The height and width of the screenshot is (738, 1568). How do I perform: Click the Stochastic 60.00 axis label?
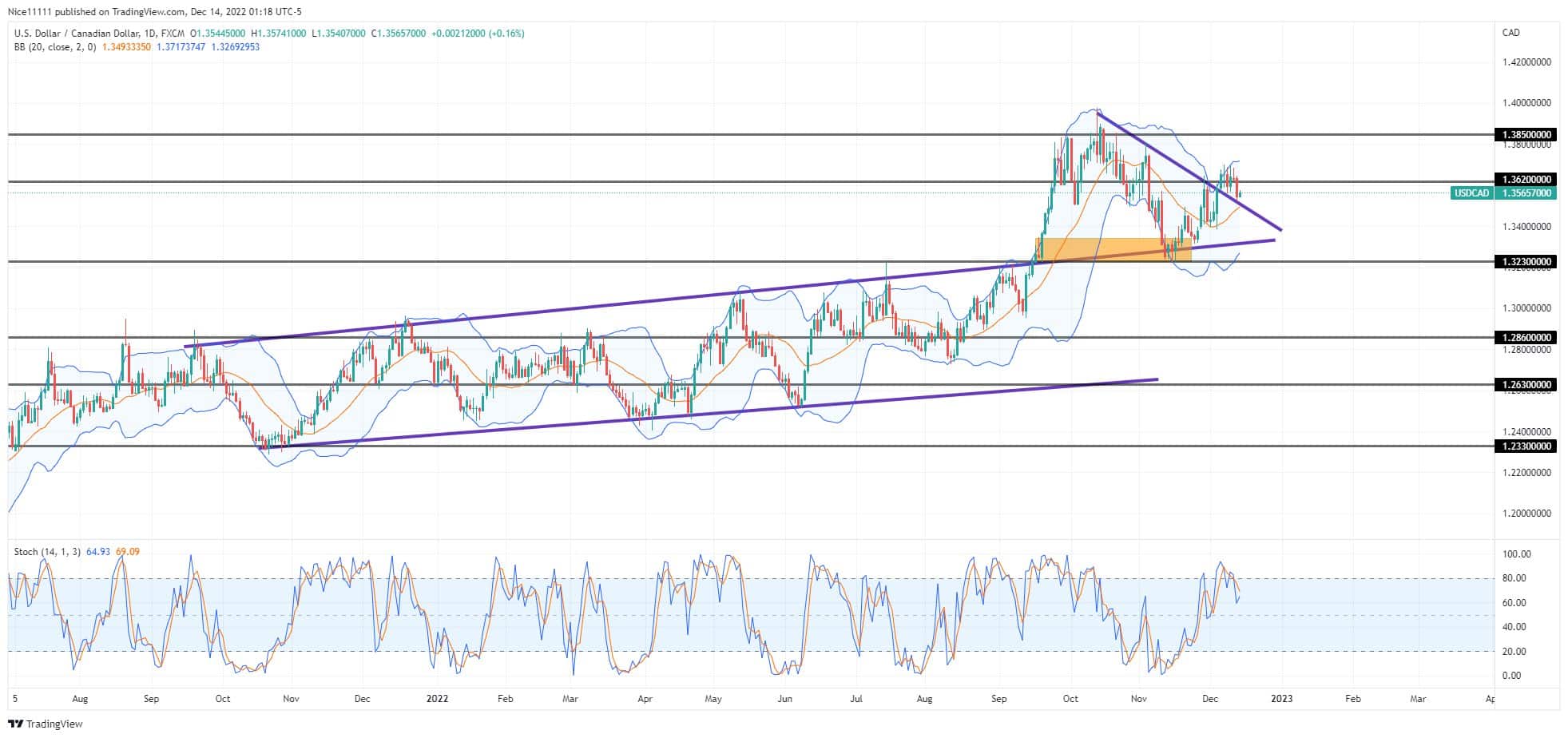[1514, 603]
